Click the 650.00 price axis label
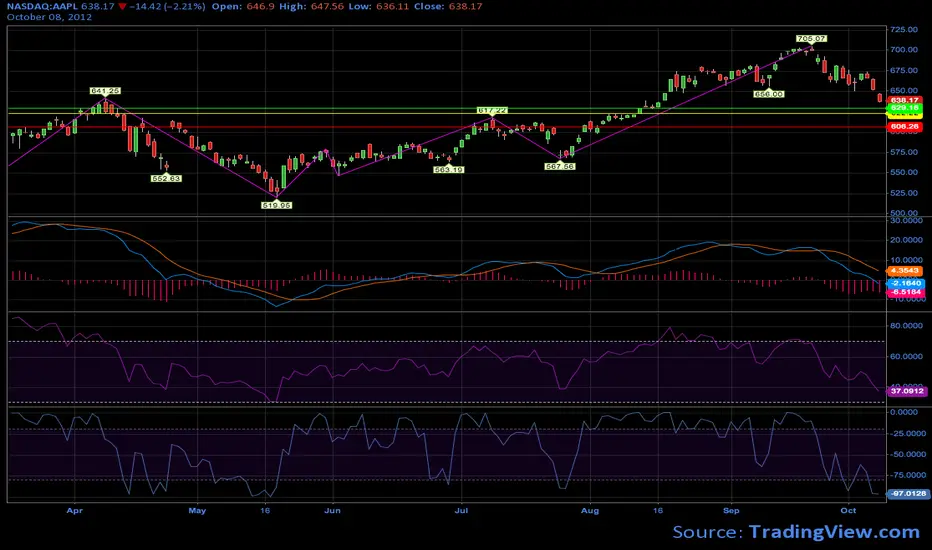This screenshot has height=550, width=932. point(903,90)
